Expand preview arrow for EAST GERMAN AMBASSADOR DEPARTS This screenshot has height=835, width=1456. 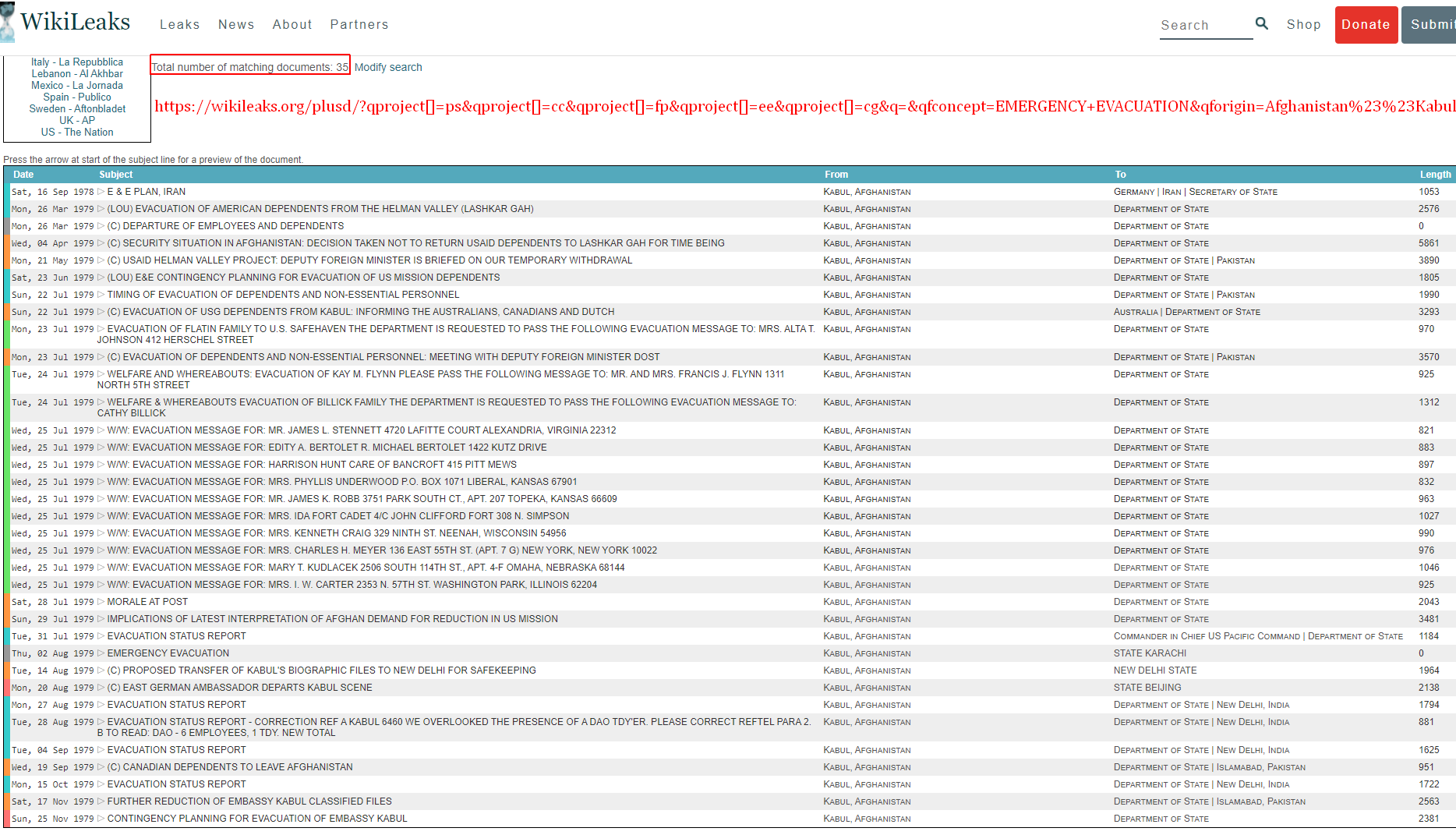[101, 688]
